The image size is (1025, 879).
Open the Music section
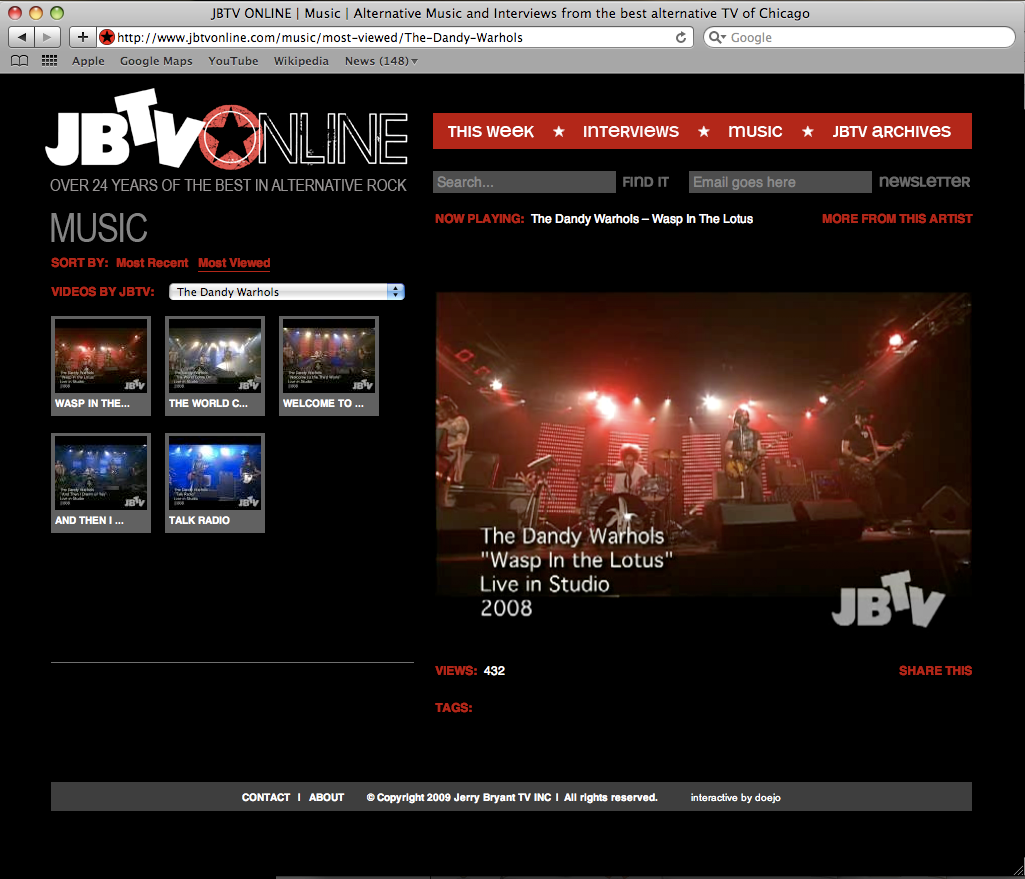tap(755, 131)
